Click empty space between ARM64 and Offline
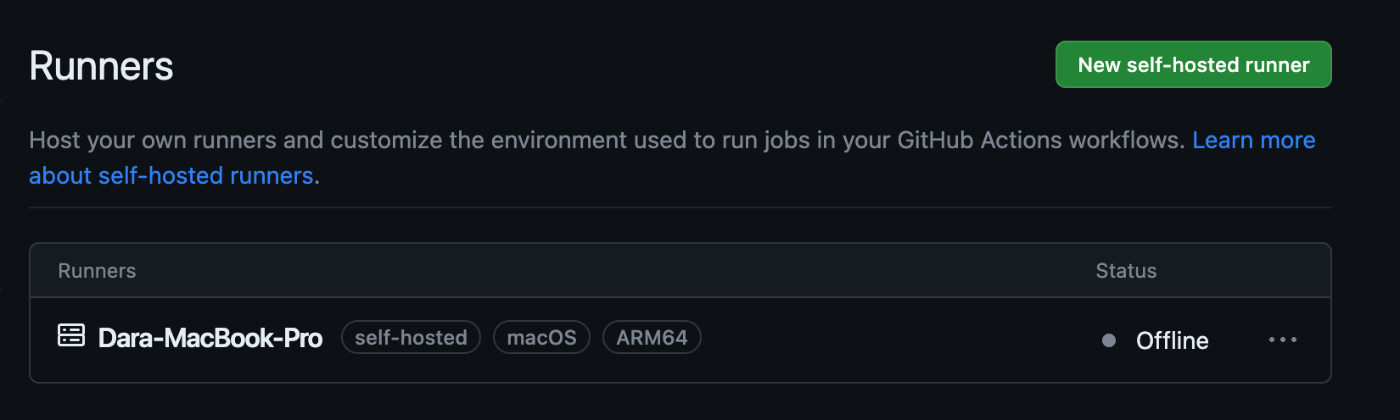This screenshot has width=1400, height=420. coord(900,338)
